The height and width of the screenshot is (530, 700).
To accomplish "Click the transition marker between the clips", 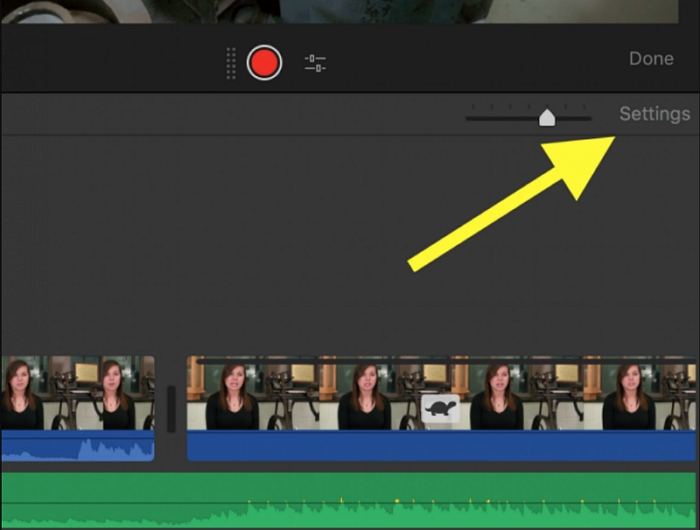I will (171, 409).
